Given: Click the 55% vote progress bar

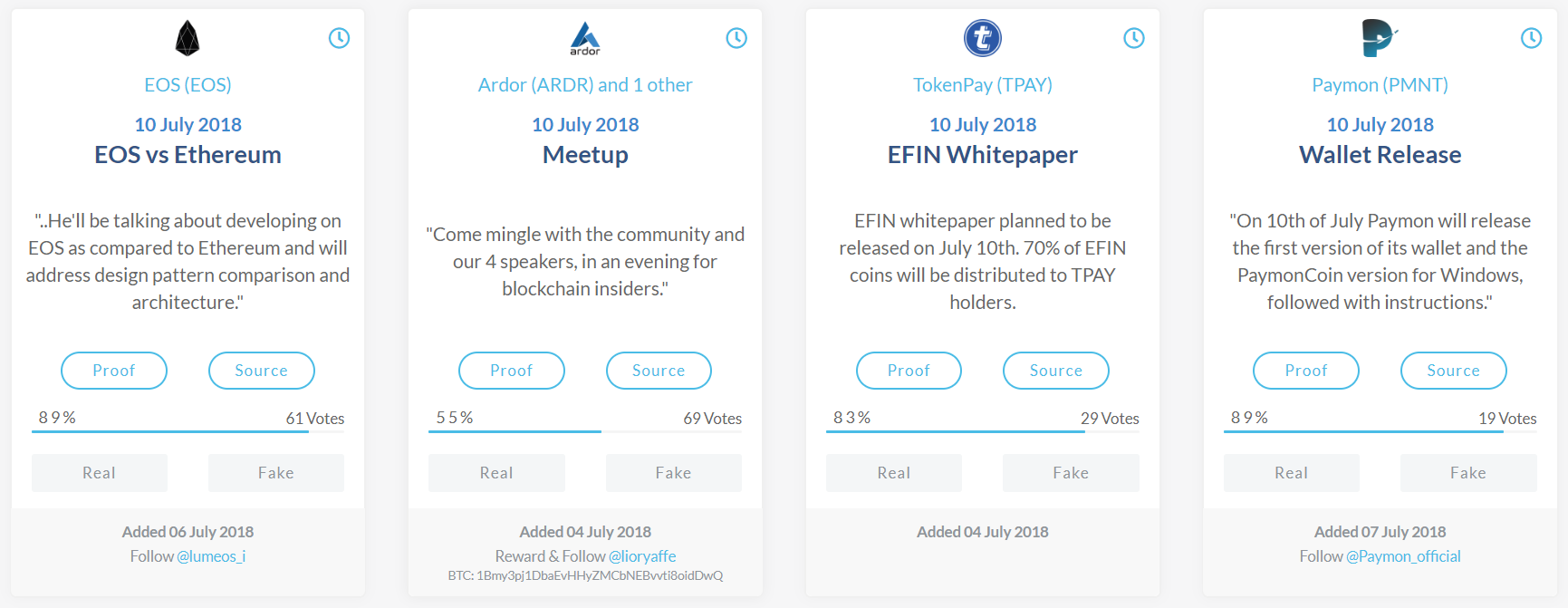Looking at the screenshot, I should (x=515, y=431).
